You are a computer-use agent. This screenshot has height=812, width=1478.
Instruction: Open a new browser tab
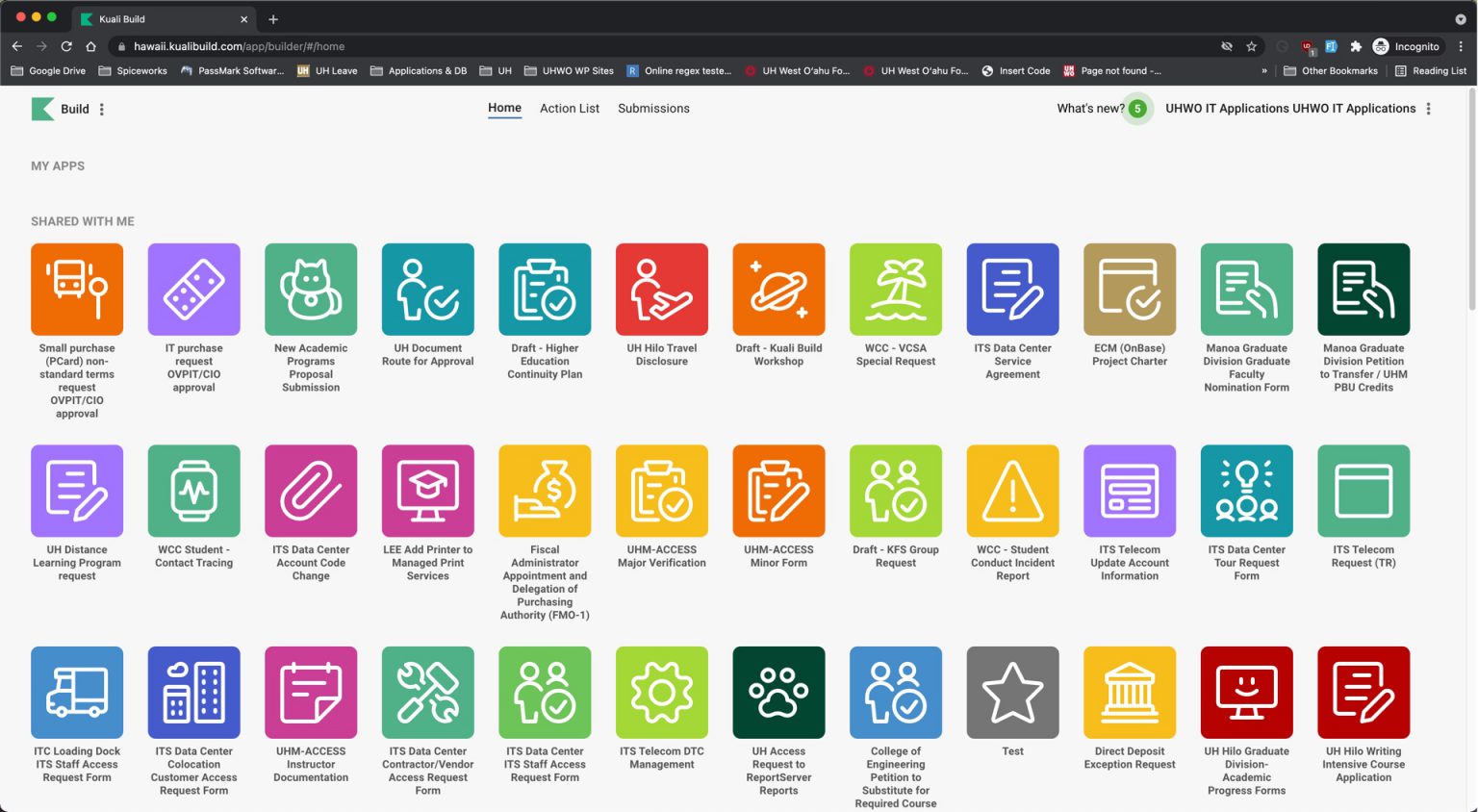[x=273, y=19]
